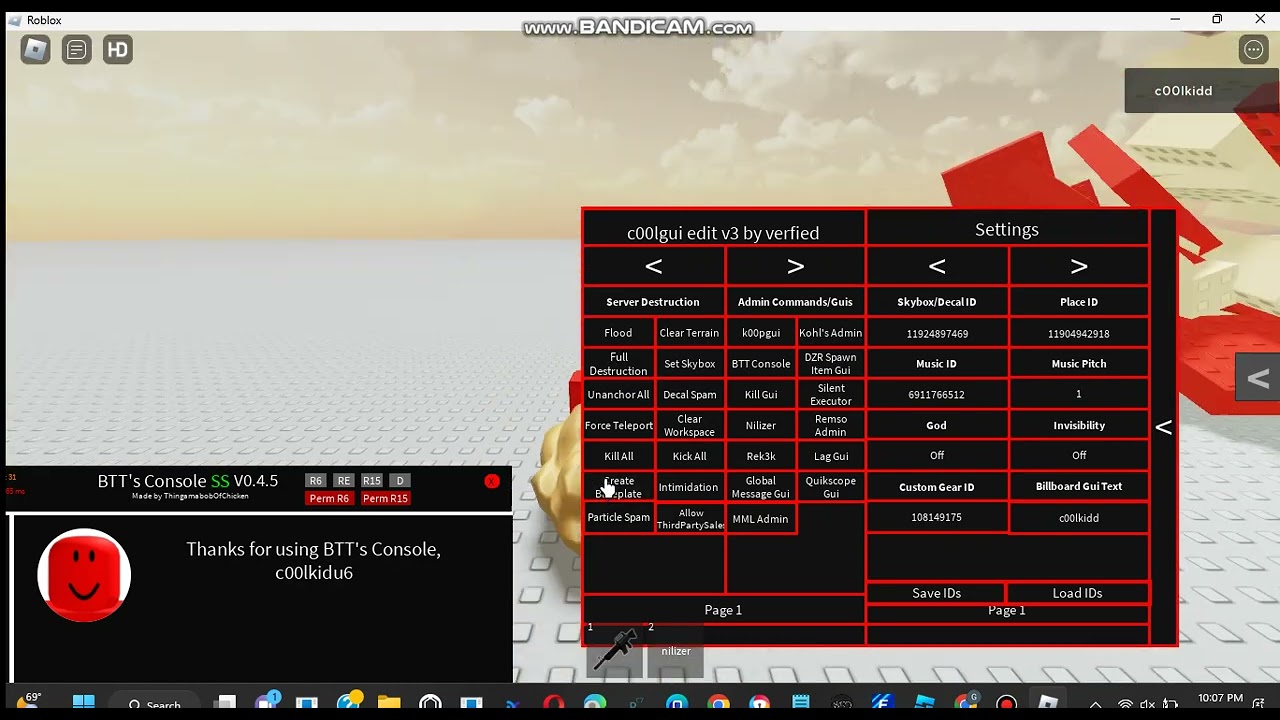Click the Flood button
The width and height of the screenshot is (1280, 720).
[618, 333]
